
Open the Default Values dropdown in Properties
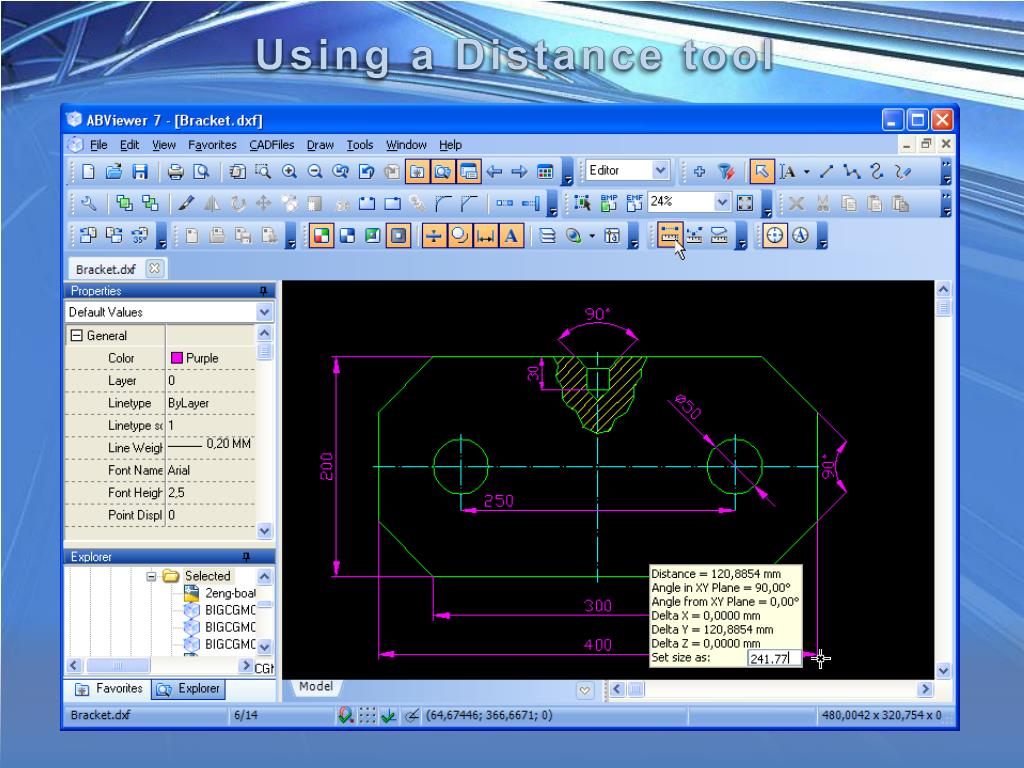[264, 312]
